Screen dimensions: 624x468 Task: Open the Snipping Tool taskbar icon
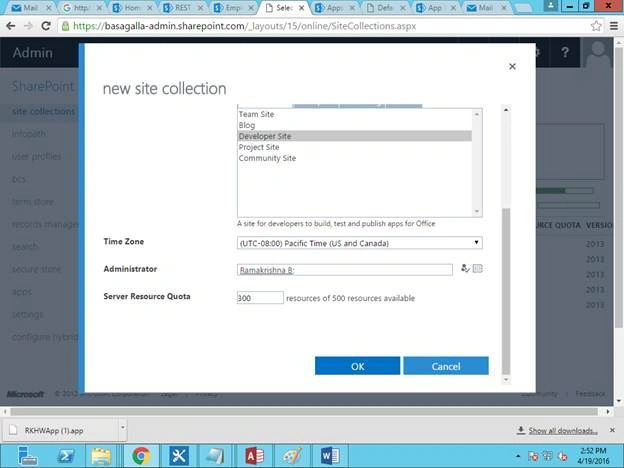pyautogui.click(x=178, y=456)
